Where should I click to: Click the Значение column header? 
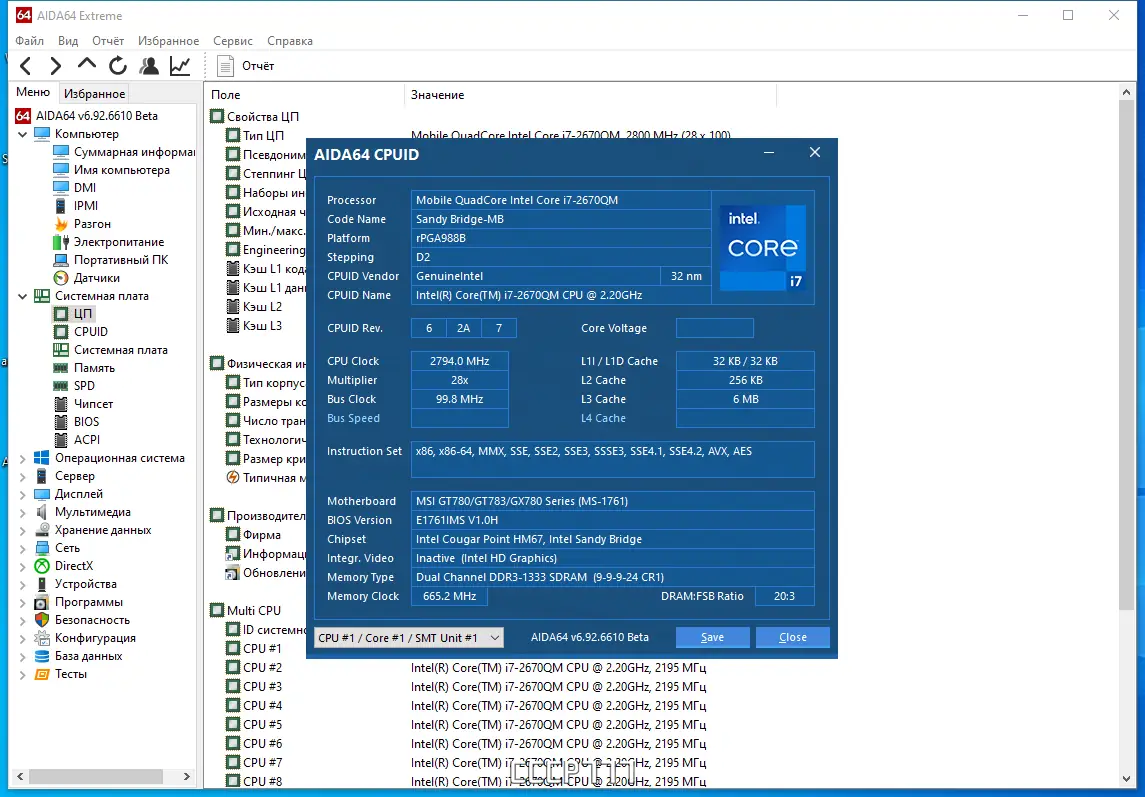tap(437, 95)
